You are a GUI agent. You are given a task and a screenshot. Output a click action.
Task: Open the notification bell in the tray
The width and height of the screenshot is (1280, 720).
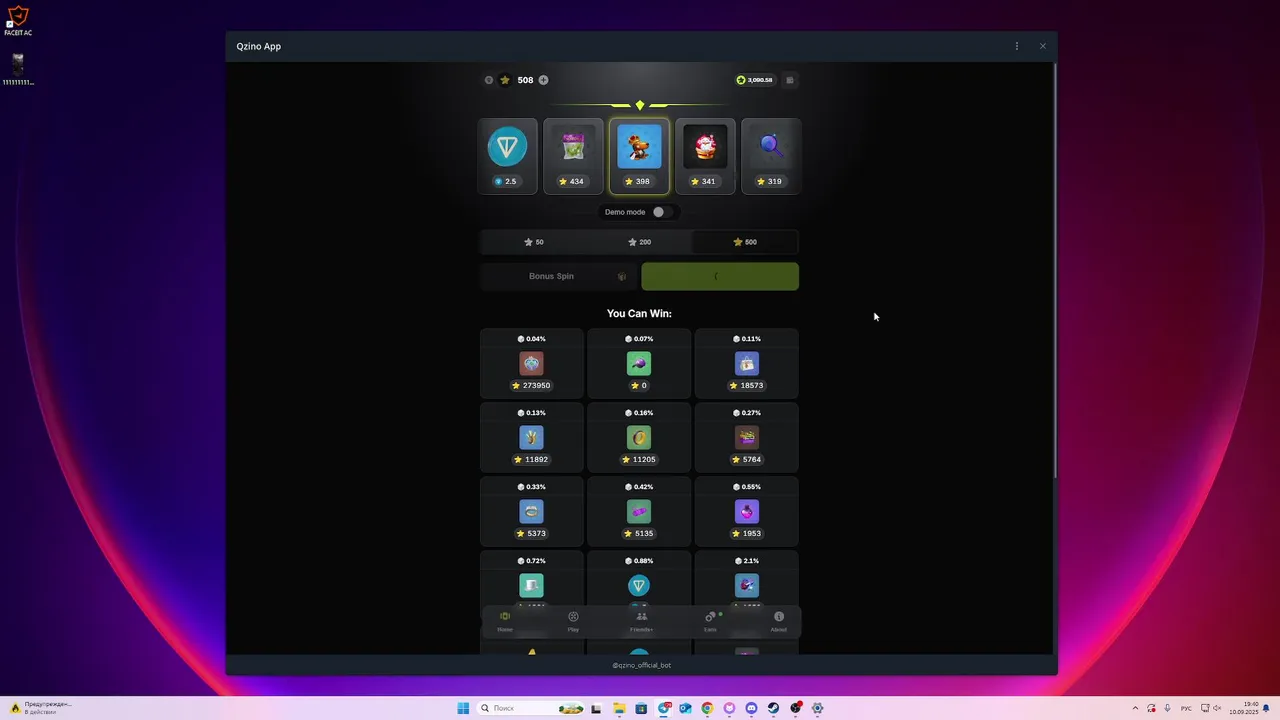point(1266,708)
